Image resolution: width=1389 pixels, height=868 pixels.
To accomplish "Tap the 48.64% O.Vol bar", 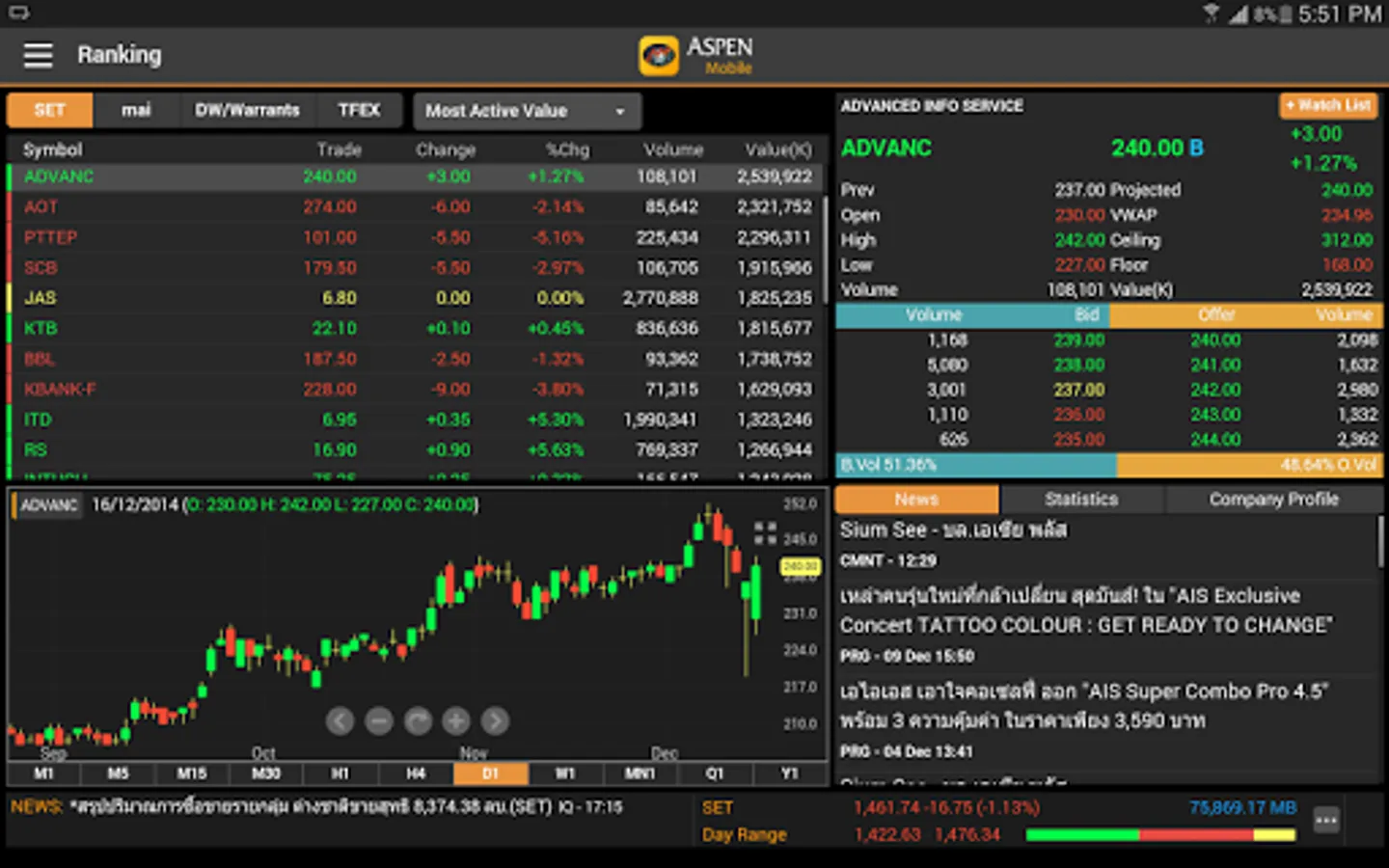I will point(1249,465).
